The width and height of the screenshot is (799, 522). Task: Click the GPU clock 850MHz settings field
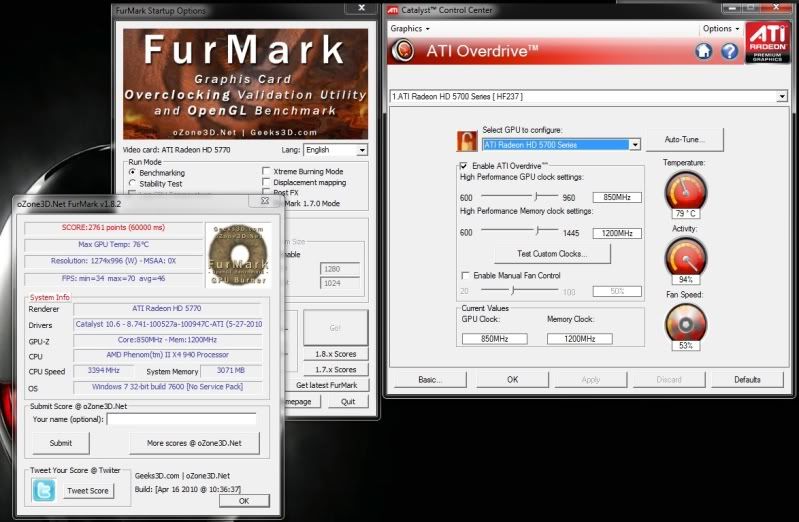(x=617, y=197)
